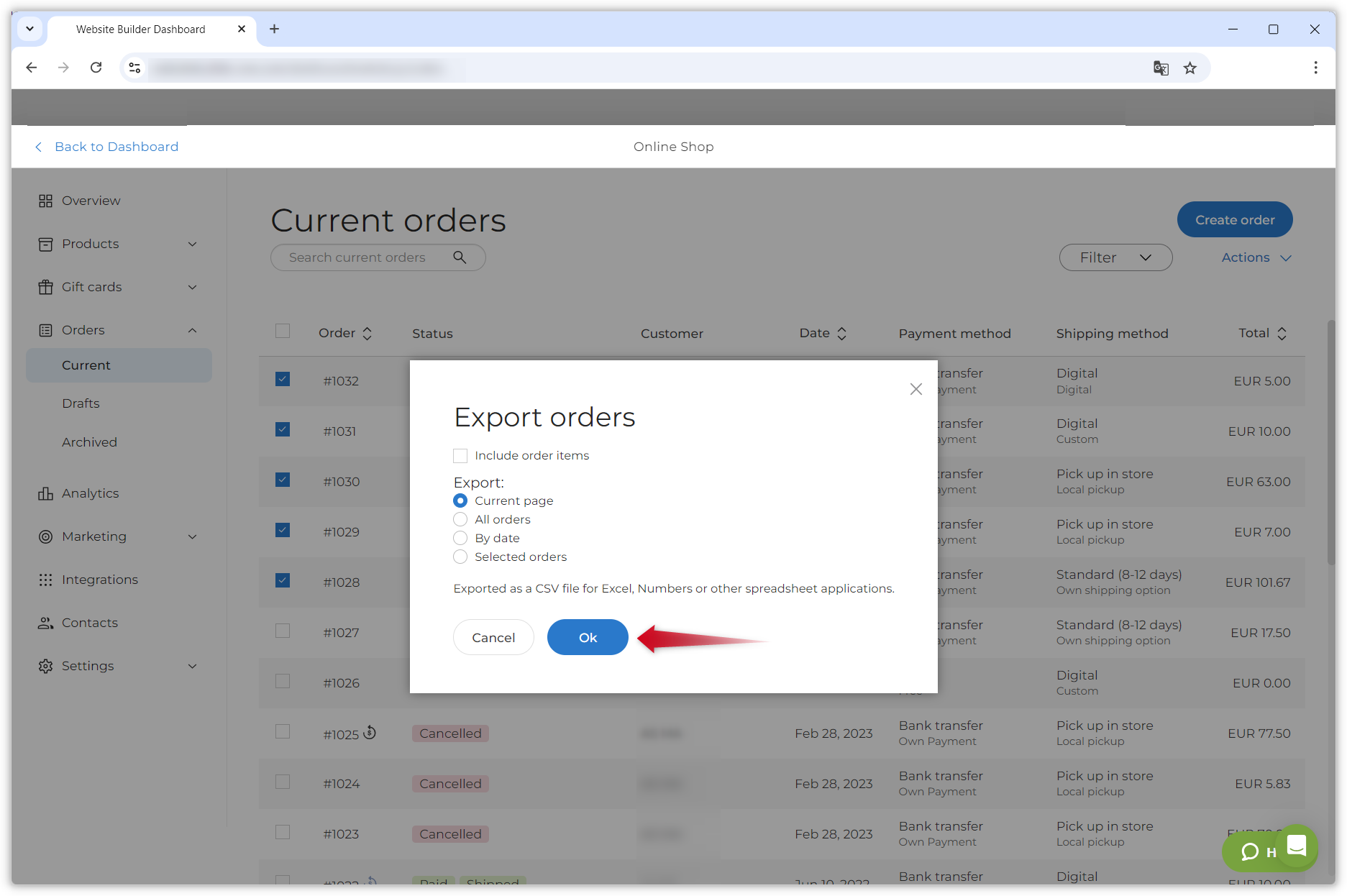Select the Overview grid icon
Viewport: 1347px width, 896px height.
[x=45, y=201]
